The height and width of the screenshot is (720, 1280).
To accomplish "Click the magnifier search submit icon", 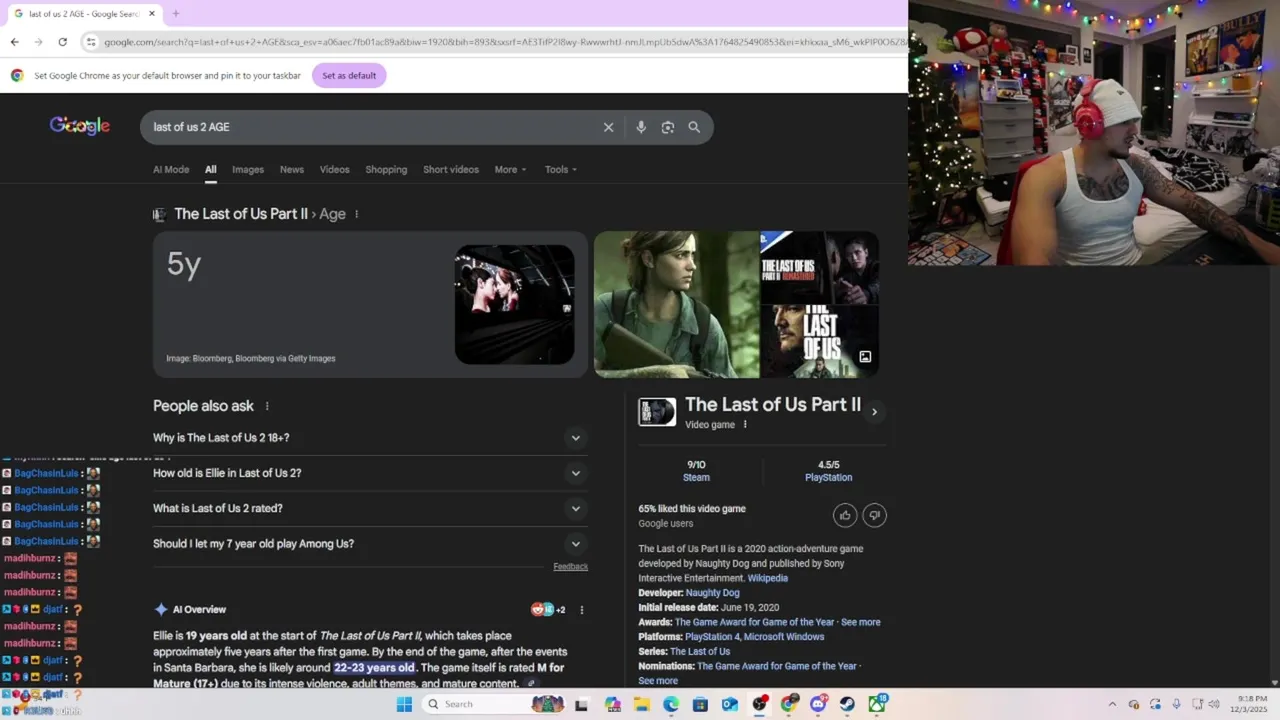I will [x=694, y=127].
